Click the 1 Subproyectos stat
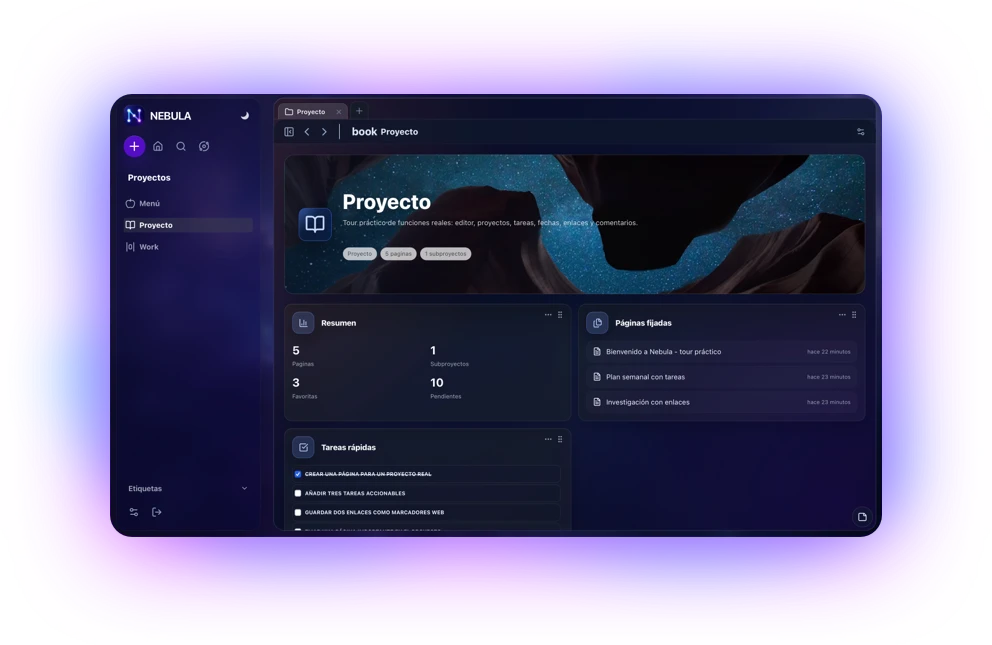Viewport: 992px width, 645px height. click(449, 355)
